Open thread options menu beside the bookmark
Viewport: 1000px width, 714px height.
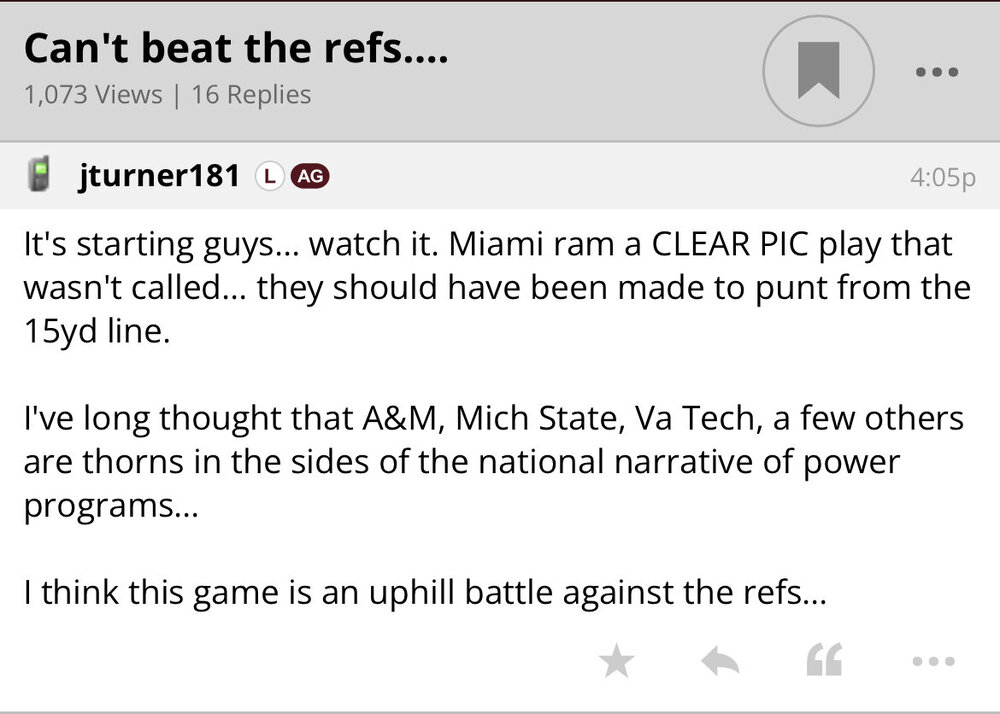[937, 72]
